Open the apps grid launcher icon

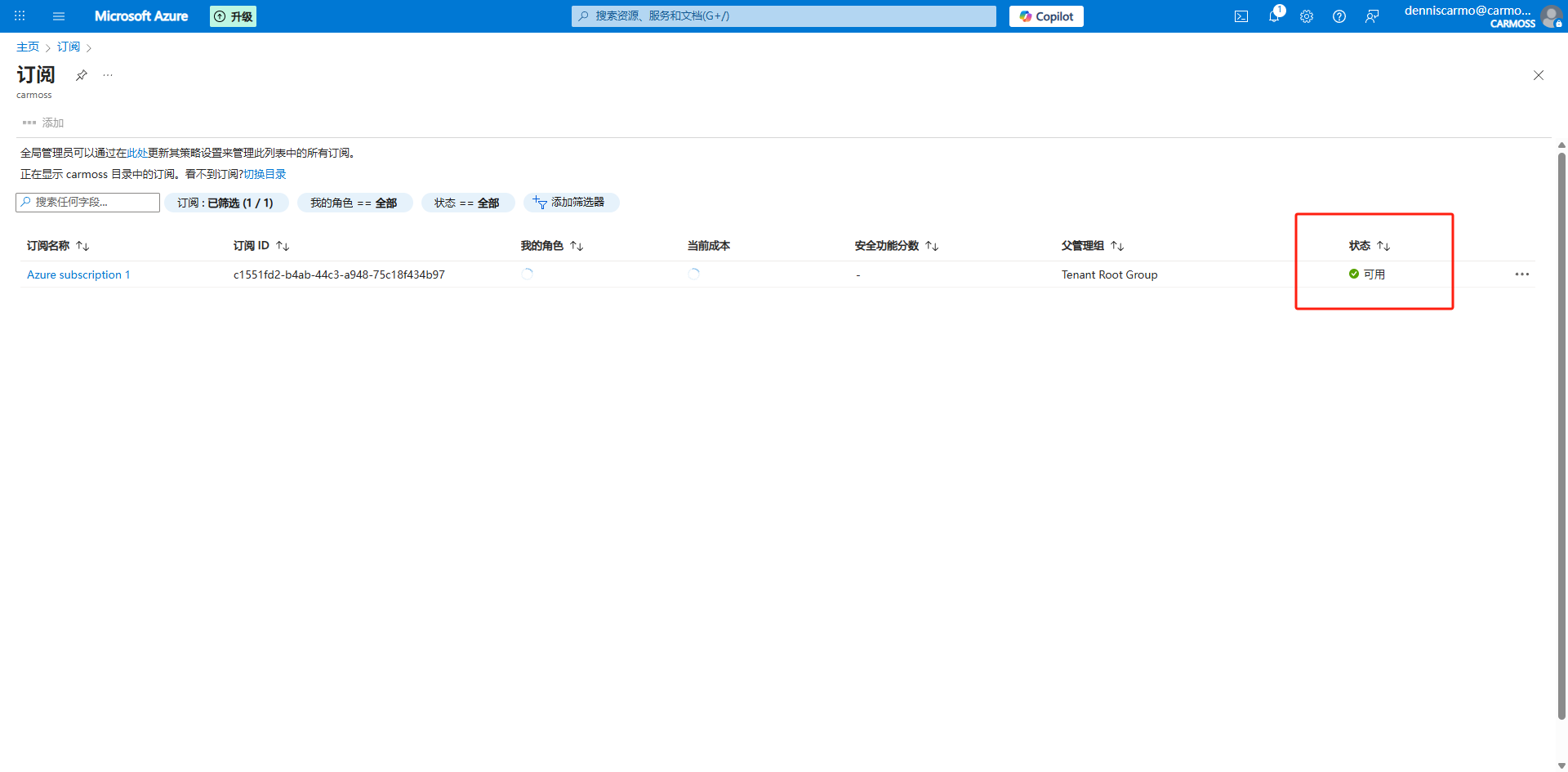20,16
